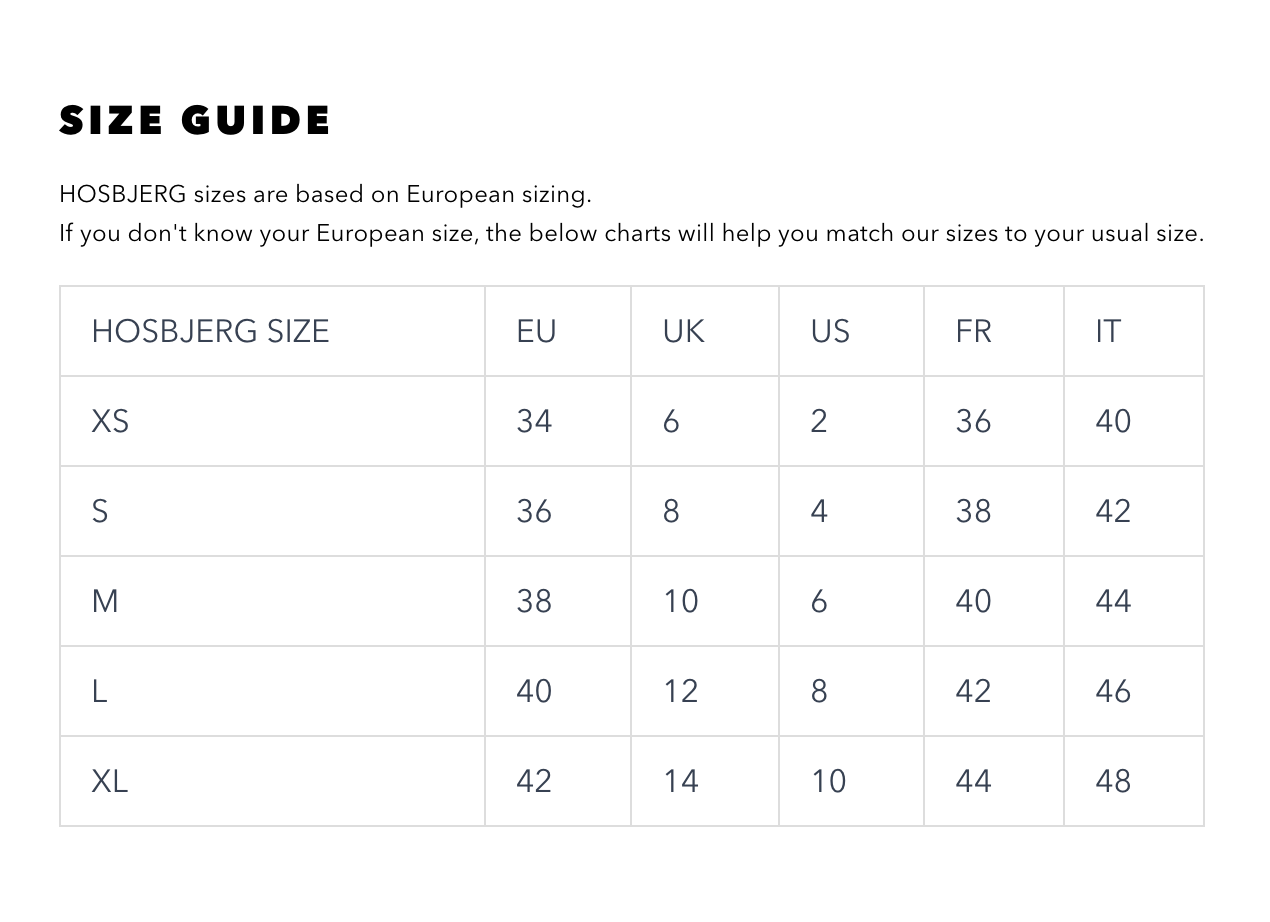The image size is (1270, 922).
Task: Click the L size row label
Action: (99, 691)
